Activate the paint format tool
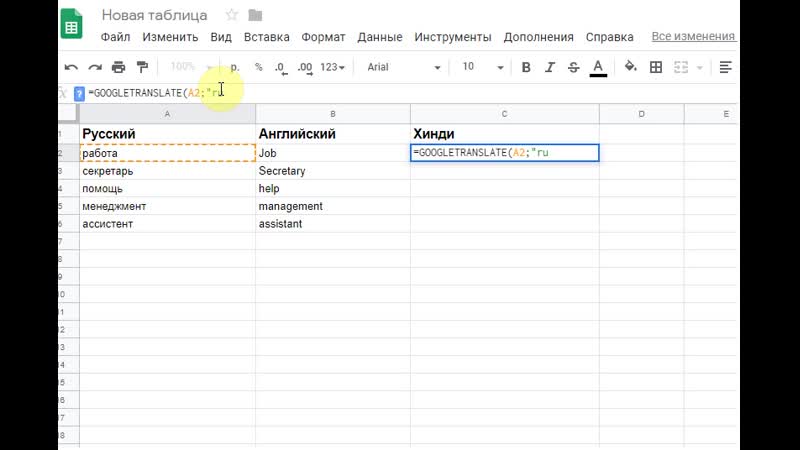The image size is (800, 450). click(142, 67)
